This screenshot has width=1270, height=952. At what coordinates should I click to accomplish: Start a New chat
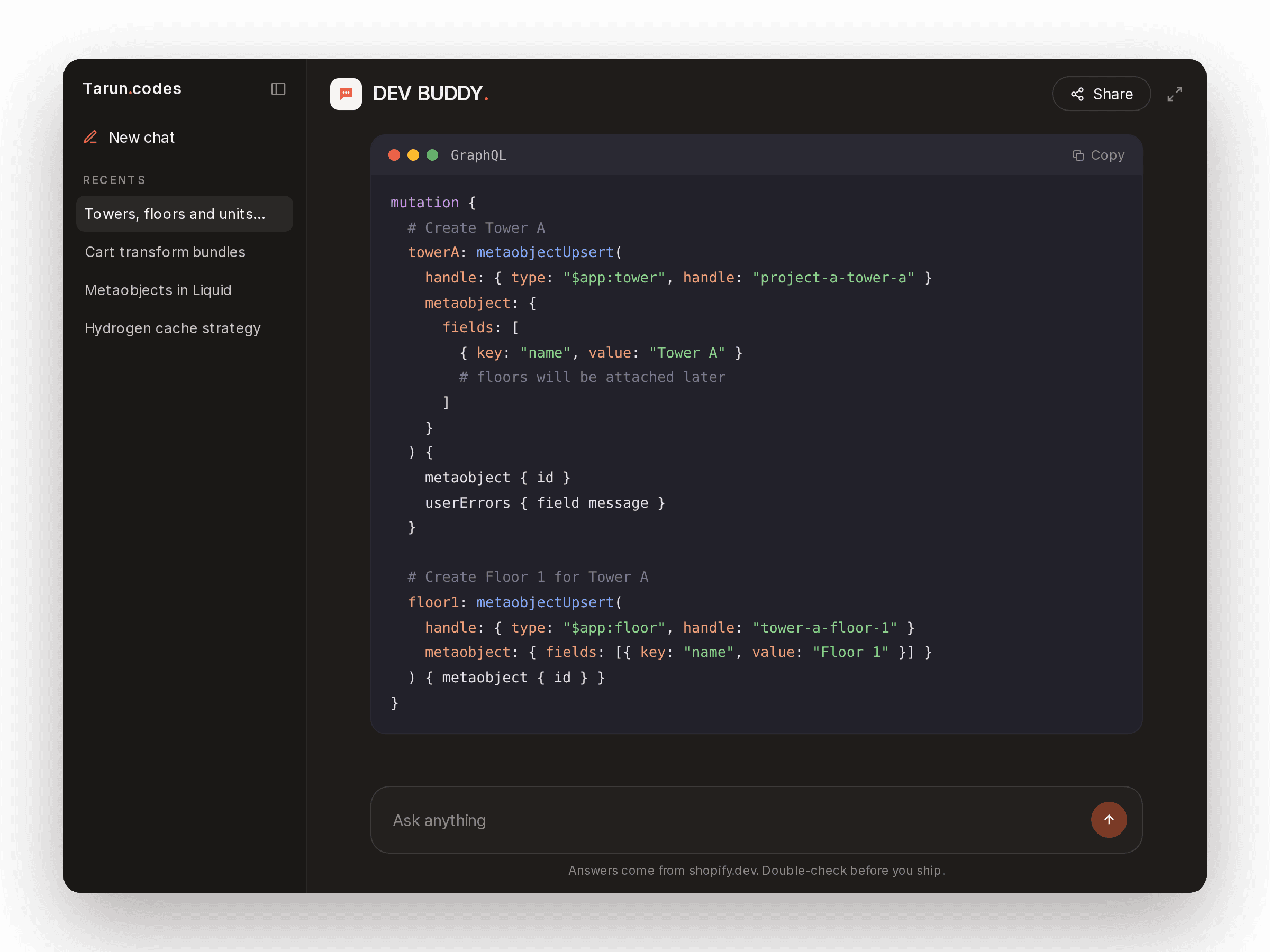point(129,137)
